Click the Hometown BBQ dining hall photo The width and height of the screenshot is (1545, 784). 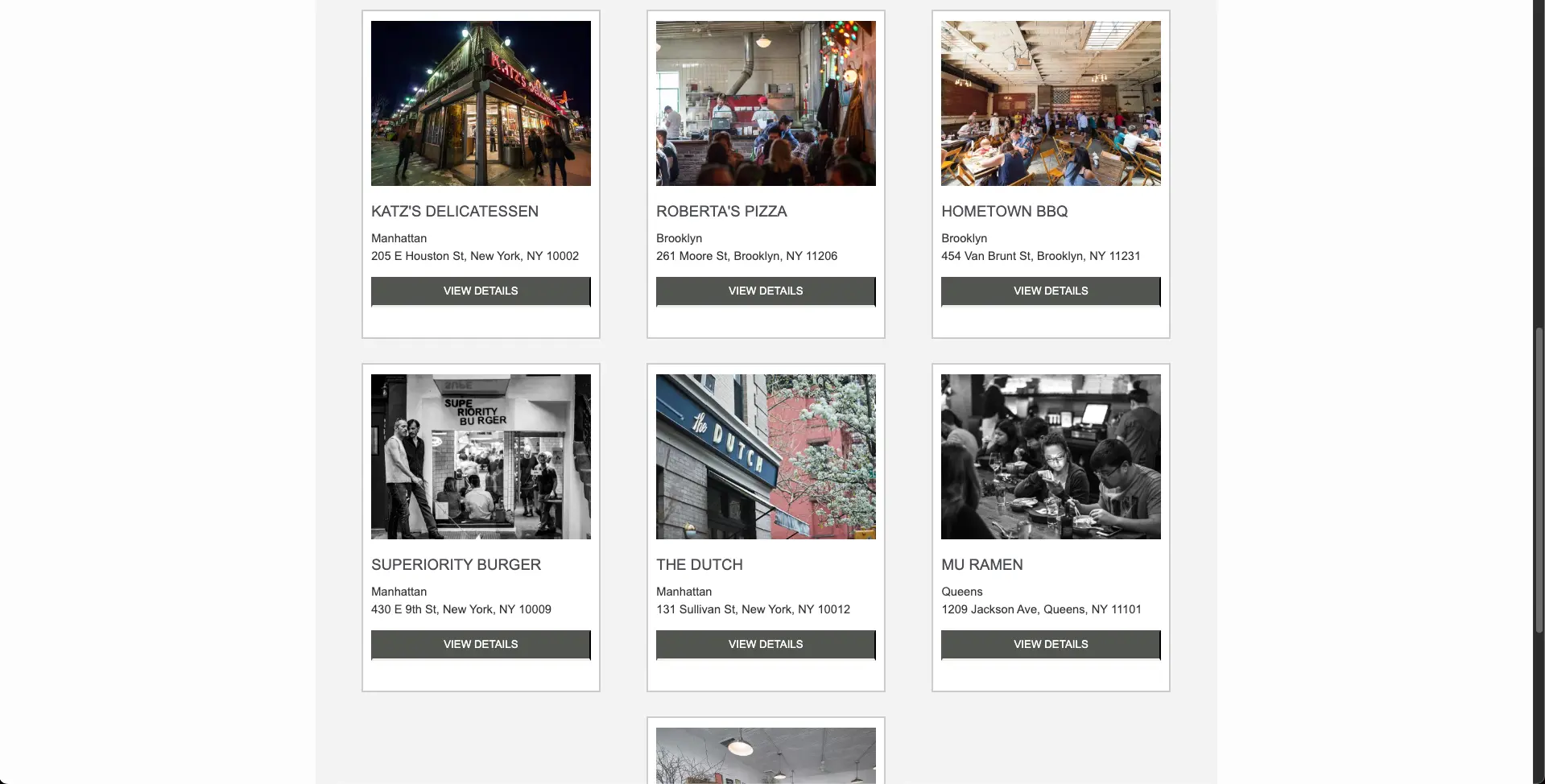pyautogui.click(x=1051, y=103)
